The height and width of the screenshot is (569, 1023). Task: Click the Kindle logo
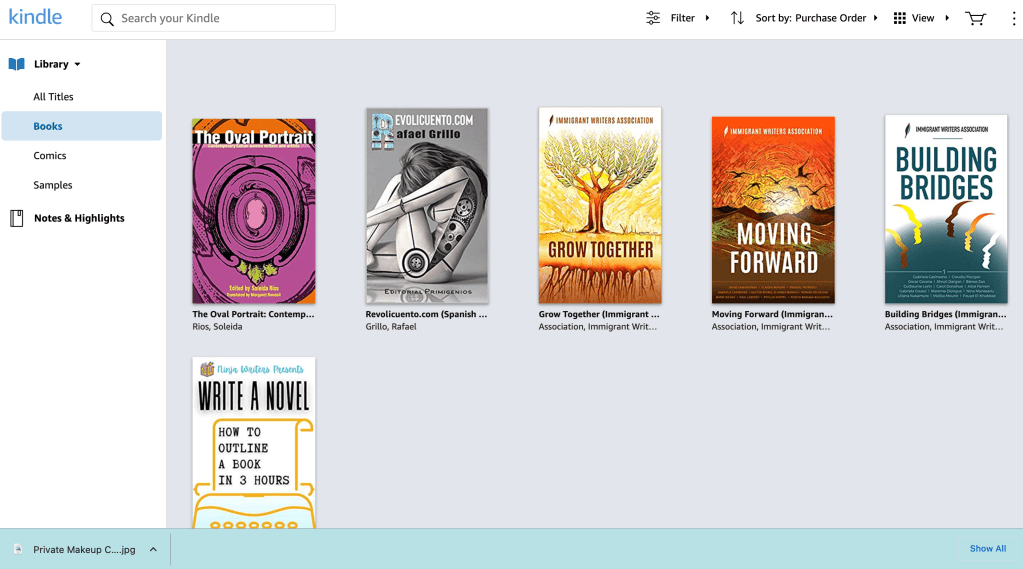tap(35, 17)
